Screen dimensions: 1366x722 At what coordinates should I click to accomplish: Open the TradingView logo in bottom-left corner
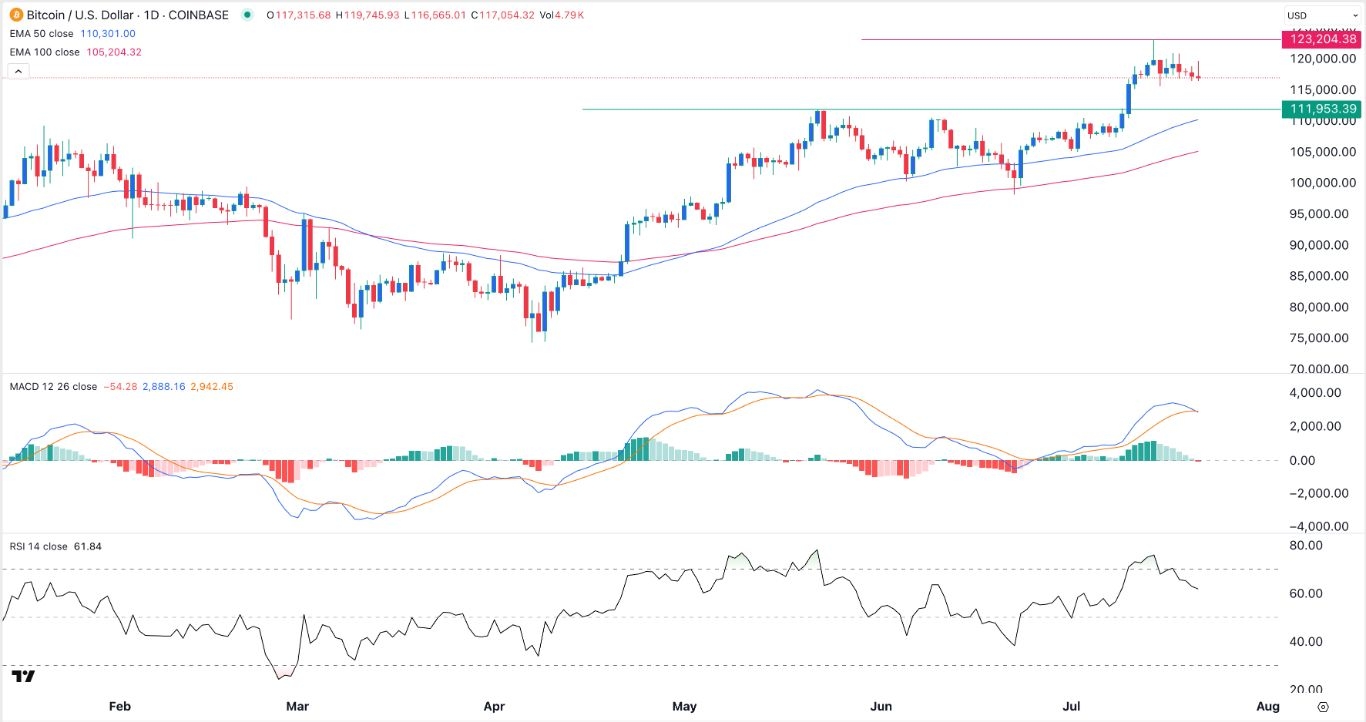pyautogui.click(x=24, y=677)
